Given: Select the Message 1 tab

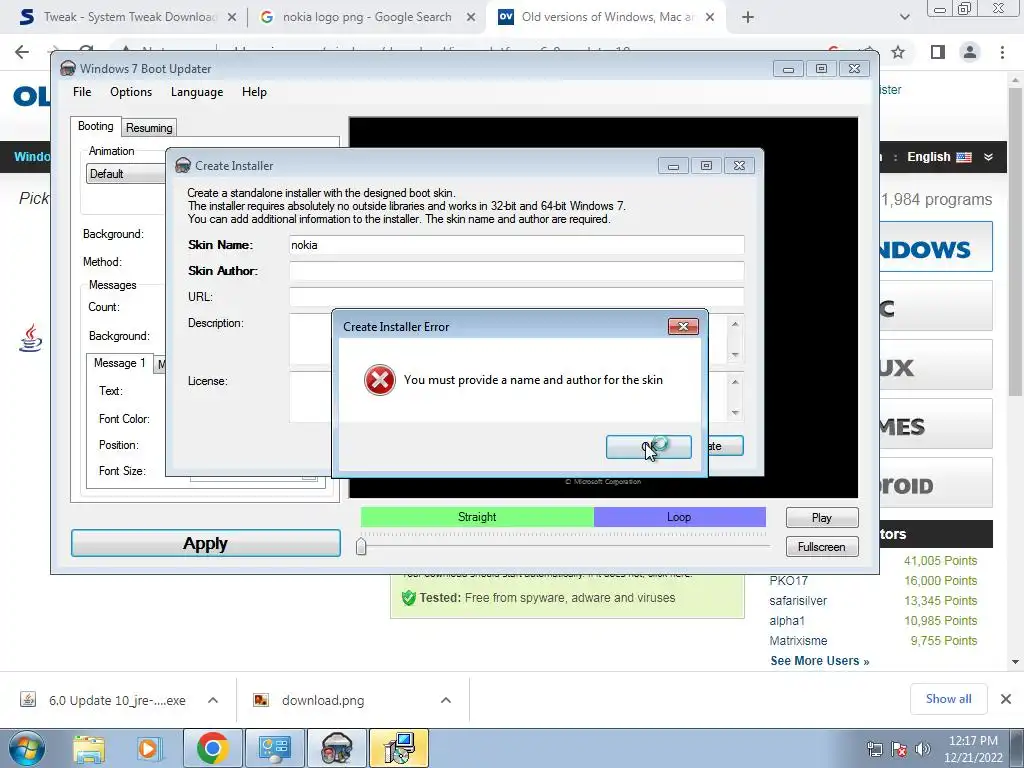Looking at the screenshot, I should pyautogui.click(x=120, y=363).
